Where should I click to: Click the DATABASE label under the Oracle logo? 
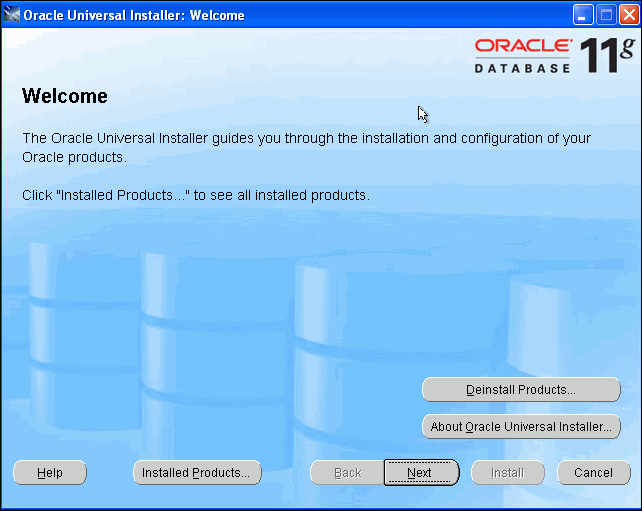pyautogui.click(x=522, y=68)
